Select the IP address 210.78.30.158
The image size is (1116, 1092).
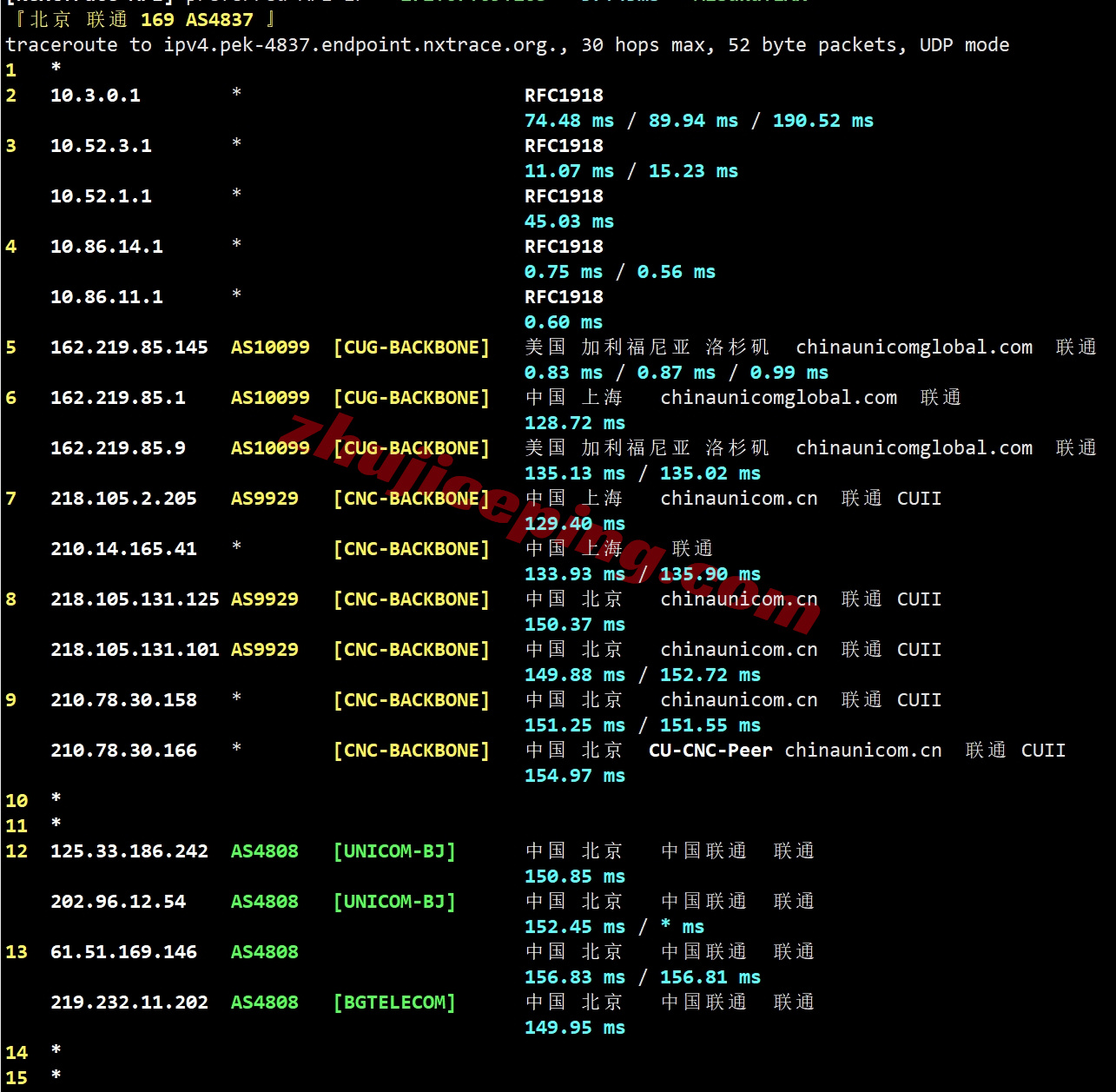click(x=123, y=700)
